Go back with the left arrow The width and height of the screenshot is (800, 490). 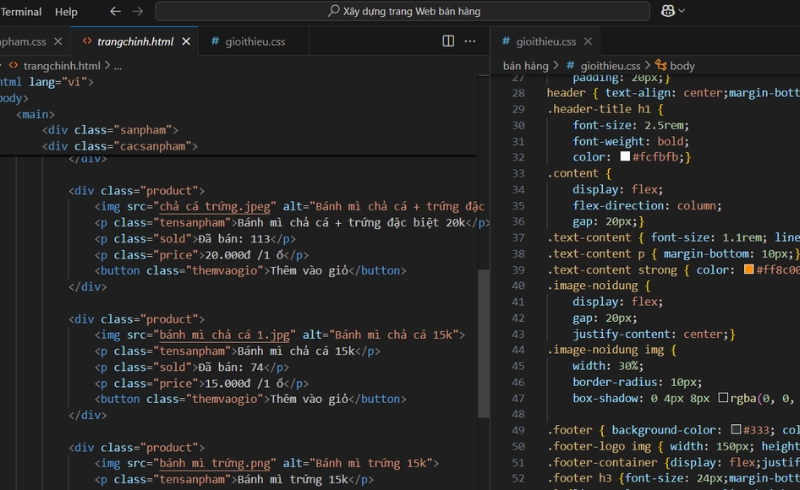coord(116,11)
